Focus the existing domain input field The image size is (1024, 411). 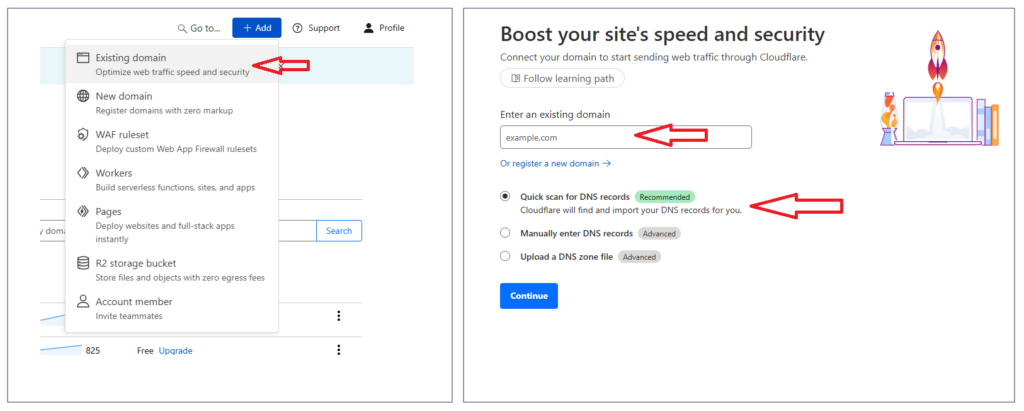click(x=626, y=137)
